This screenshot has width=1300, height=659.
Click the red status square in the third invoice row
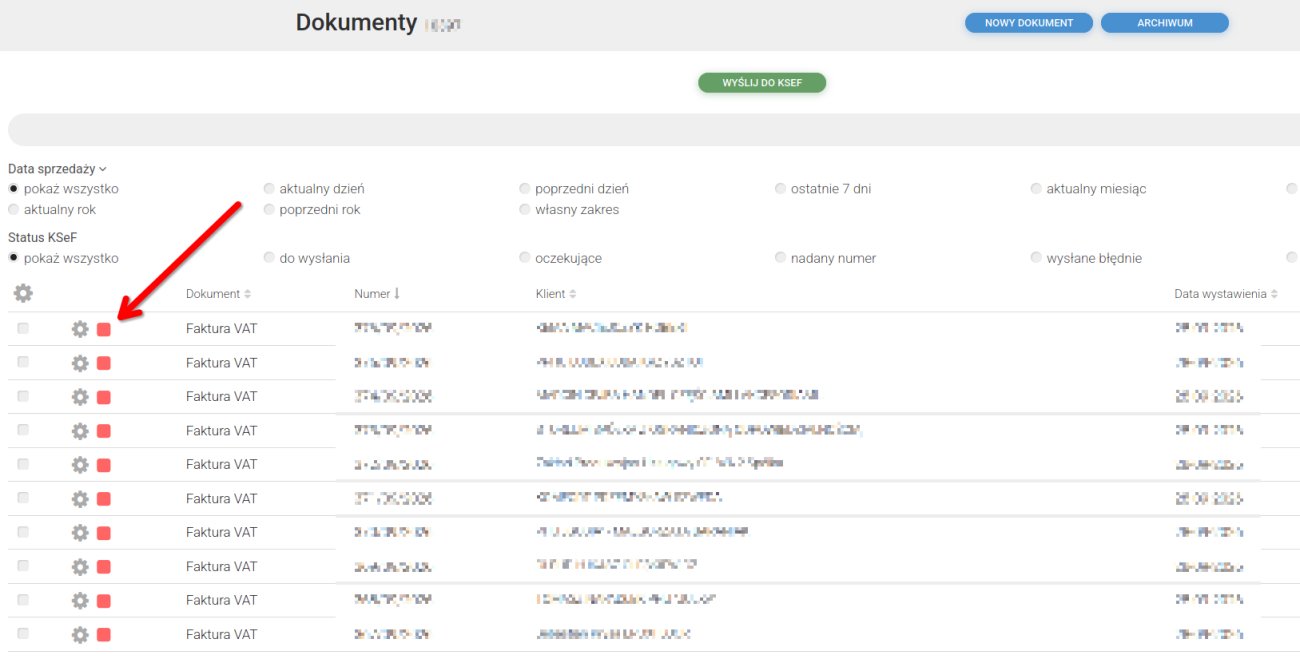click(x=104, y=397)
